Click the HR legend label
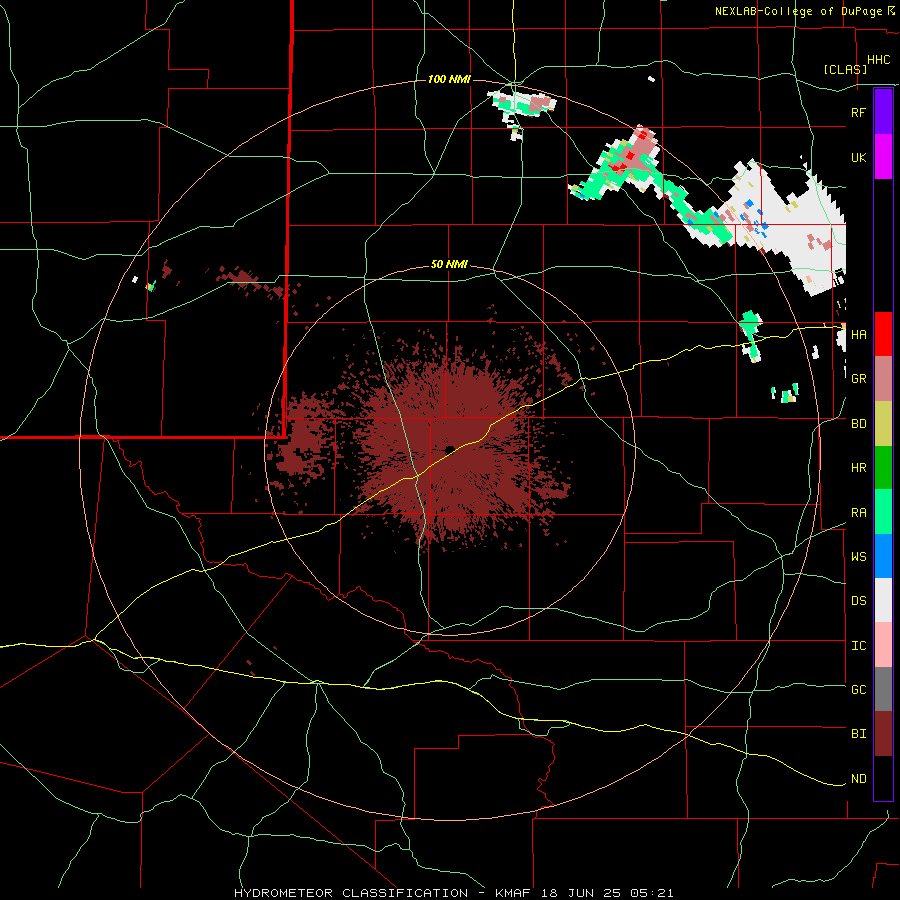Screen dimensions: 900x900 click(x=858, y=468)
